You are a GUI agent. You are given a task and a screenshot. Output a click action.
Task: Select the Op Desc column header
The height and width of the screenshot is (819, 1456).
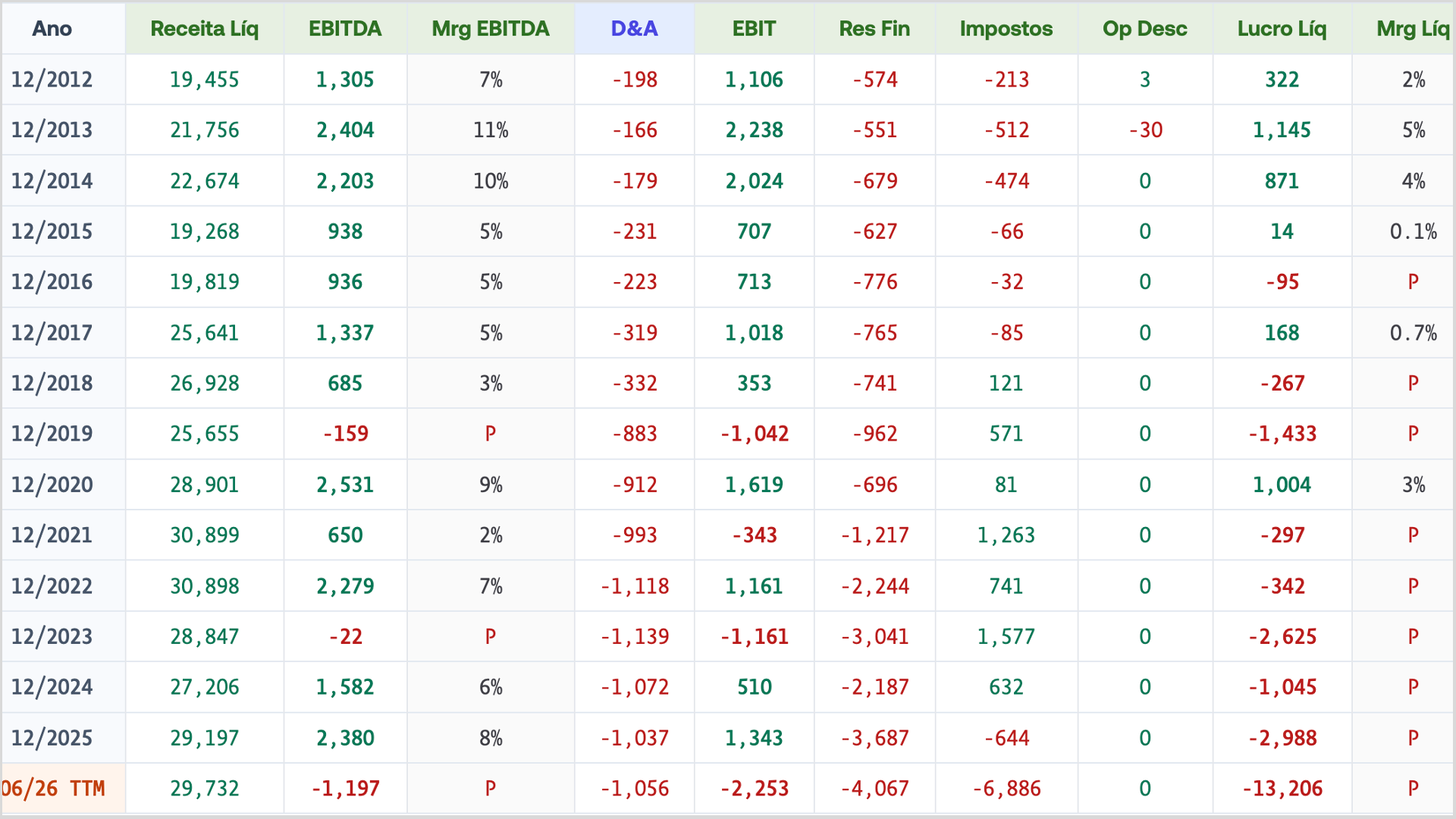pyautogui.click(x=1145, y=29)
